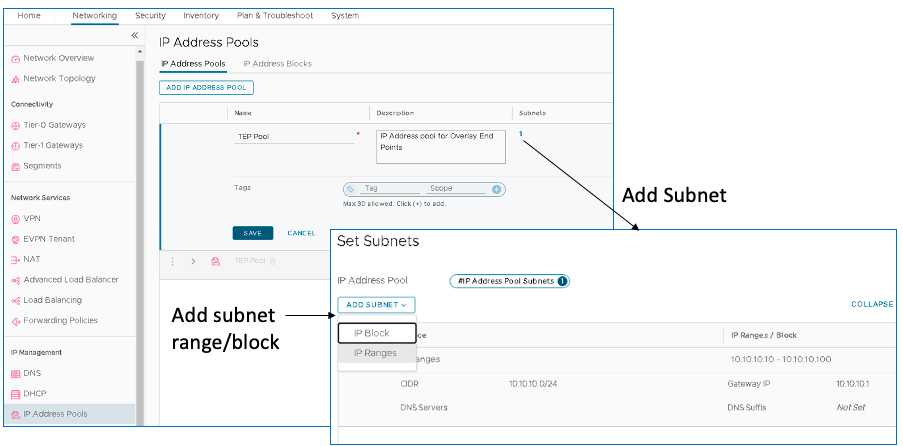The image size is (903, 446).
Task: Click the DHCP icon under IP Management
Action: [x=15, y=394]
